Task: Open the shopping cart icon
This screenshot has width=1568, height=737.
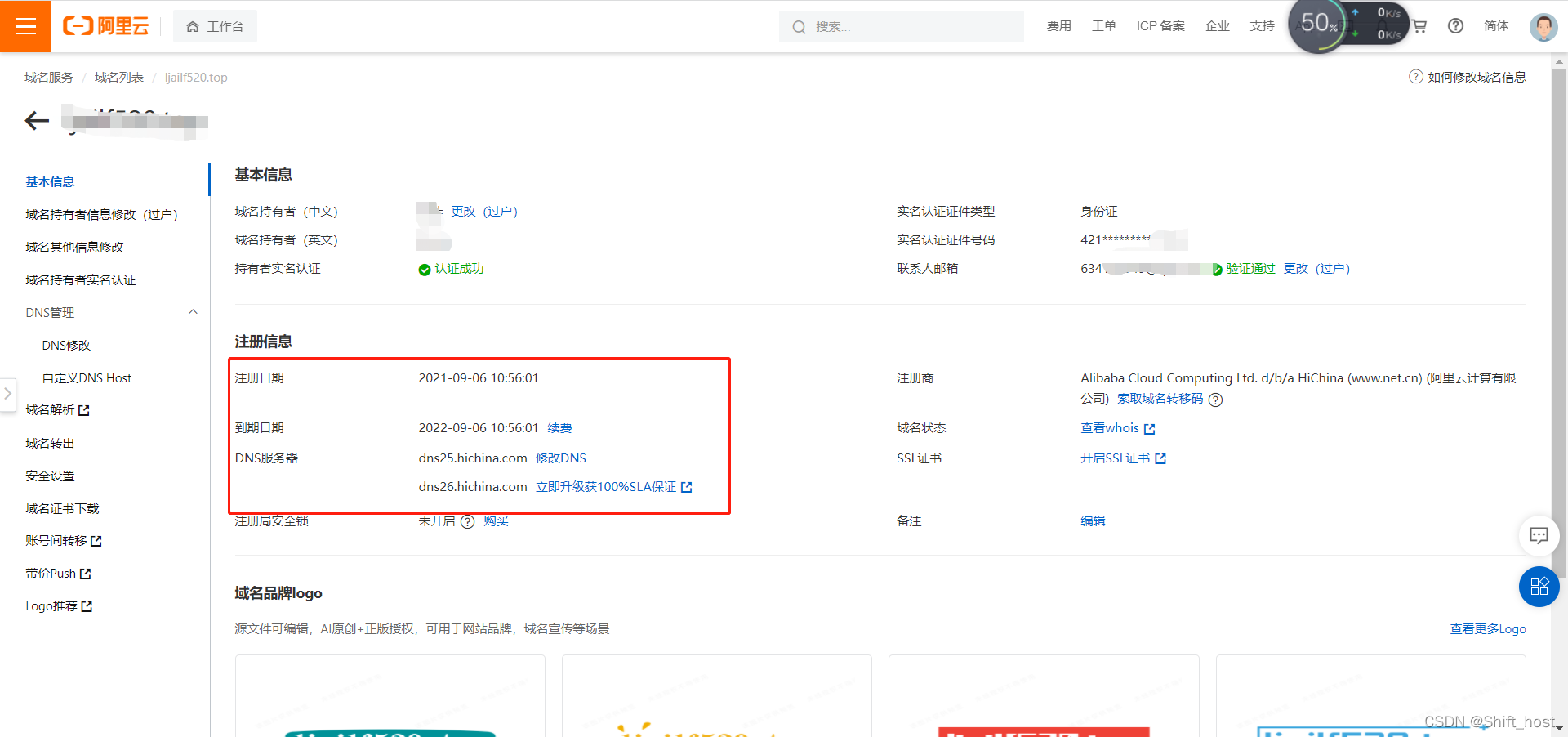Action: point(1419,26)
